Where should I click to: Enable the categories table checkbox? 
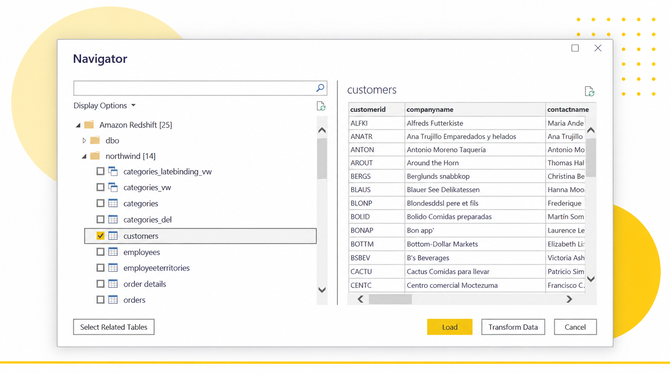pos(100,203)
